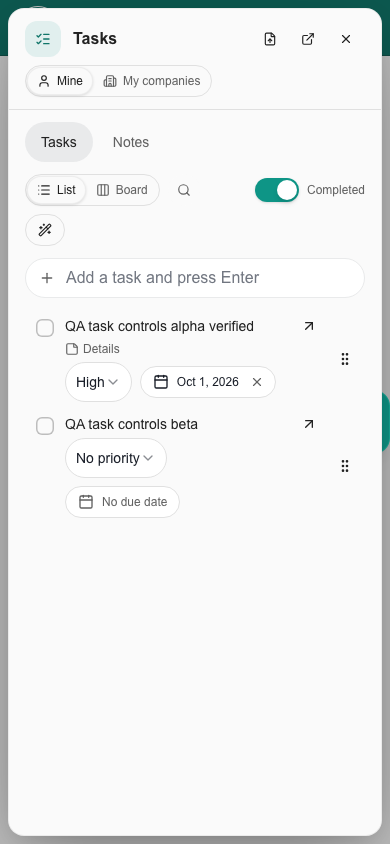The width and height of the screenshot is (390, 844).
Task: Click Details under alpha verified task
Action: (93, 349)
